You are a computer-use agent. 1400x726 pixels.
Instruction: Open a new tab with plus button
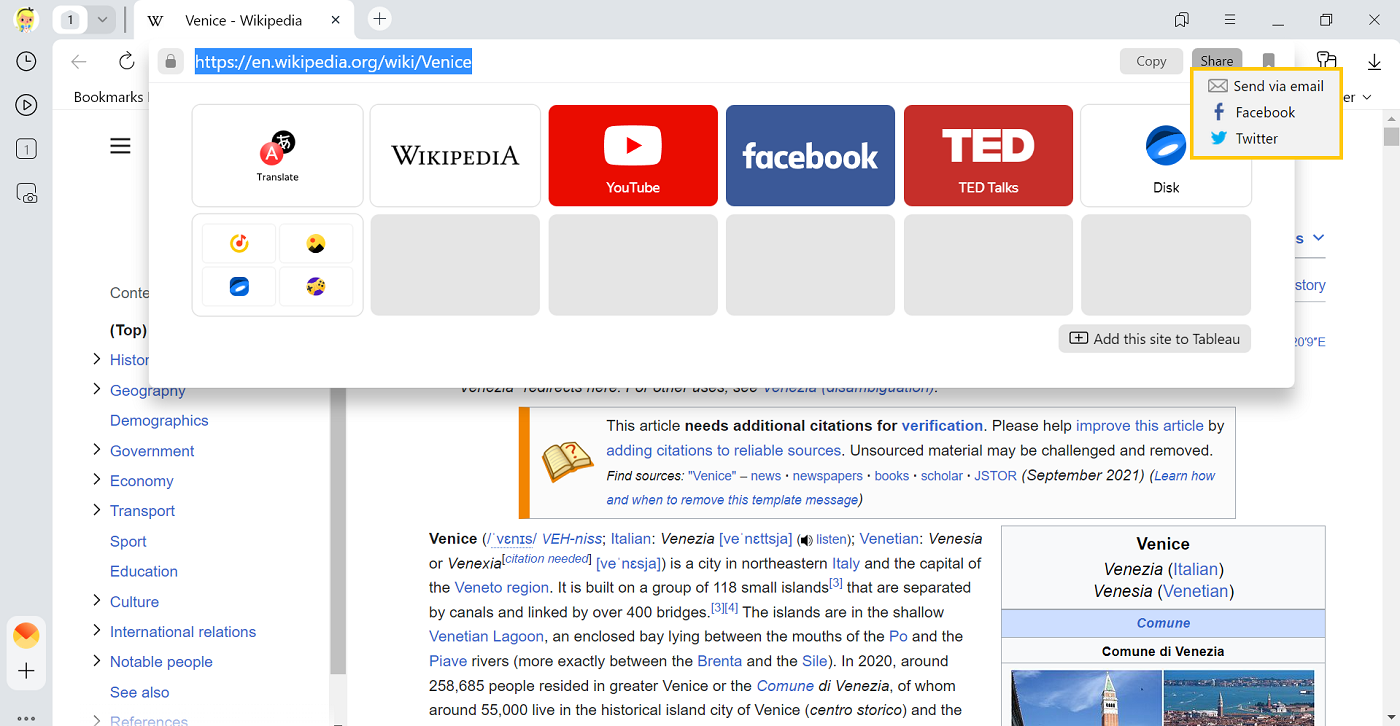pos(380,19)
